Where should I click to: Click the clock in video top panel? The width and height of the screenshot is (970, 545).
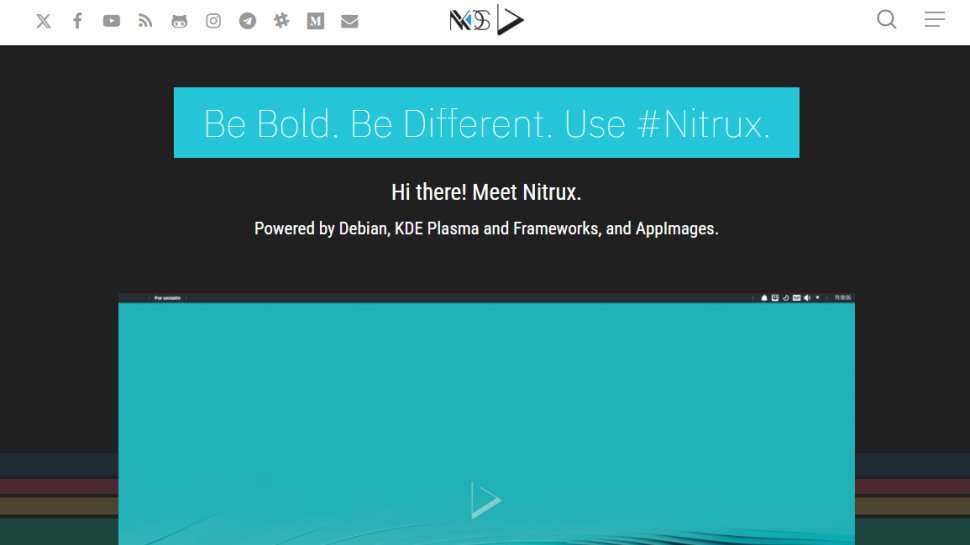tap(843, 298)
